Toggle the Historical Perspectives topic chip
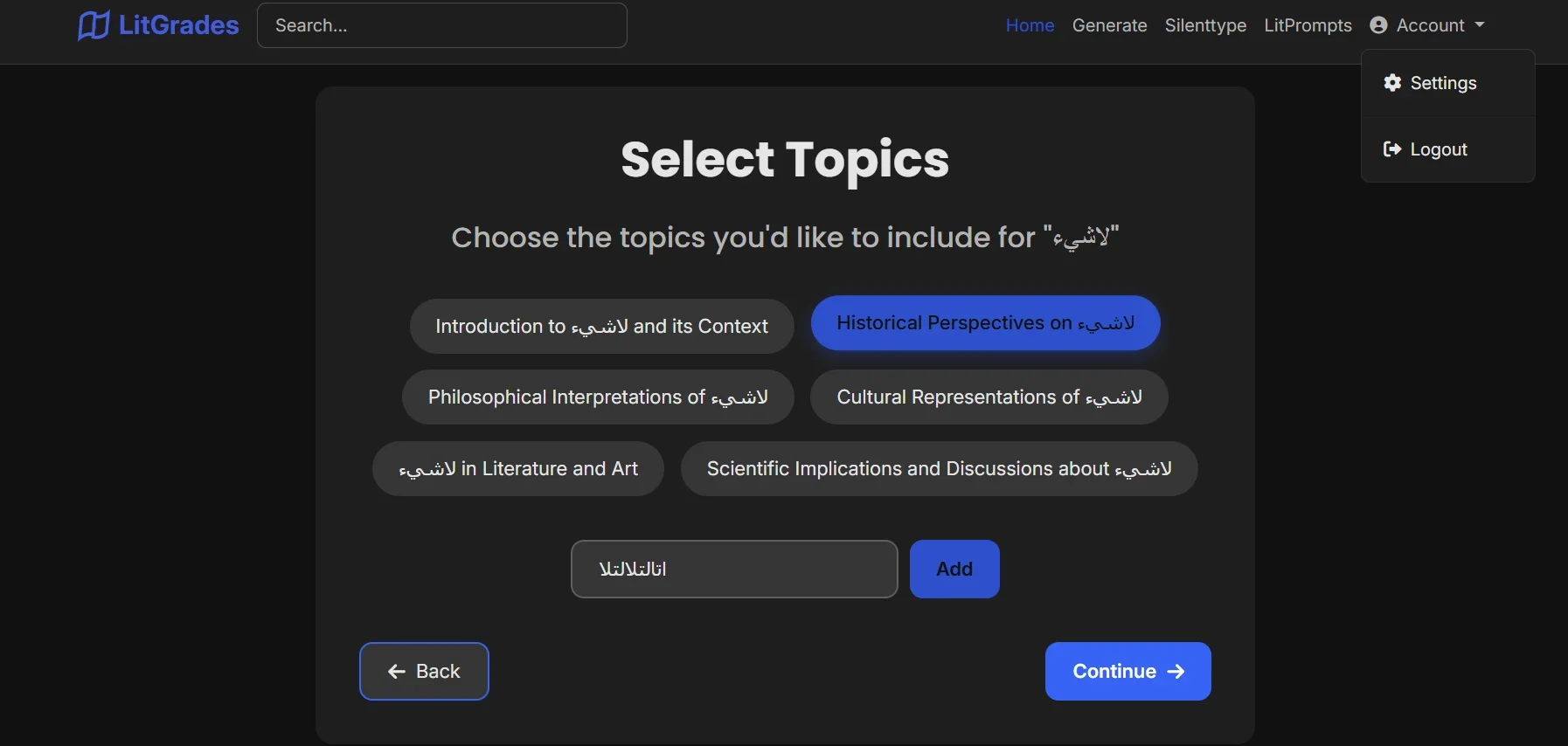Screen dimensions: 1568x746 coord(985,323)
